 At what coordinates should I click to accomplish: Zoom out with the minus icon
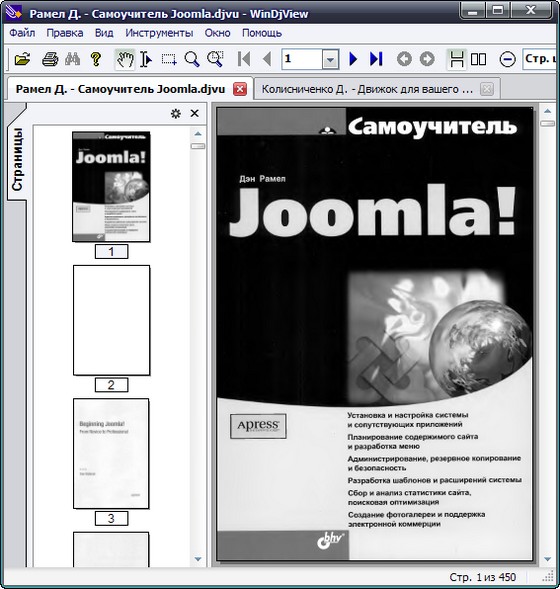507,59
